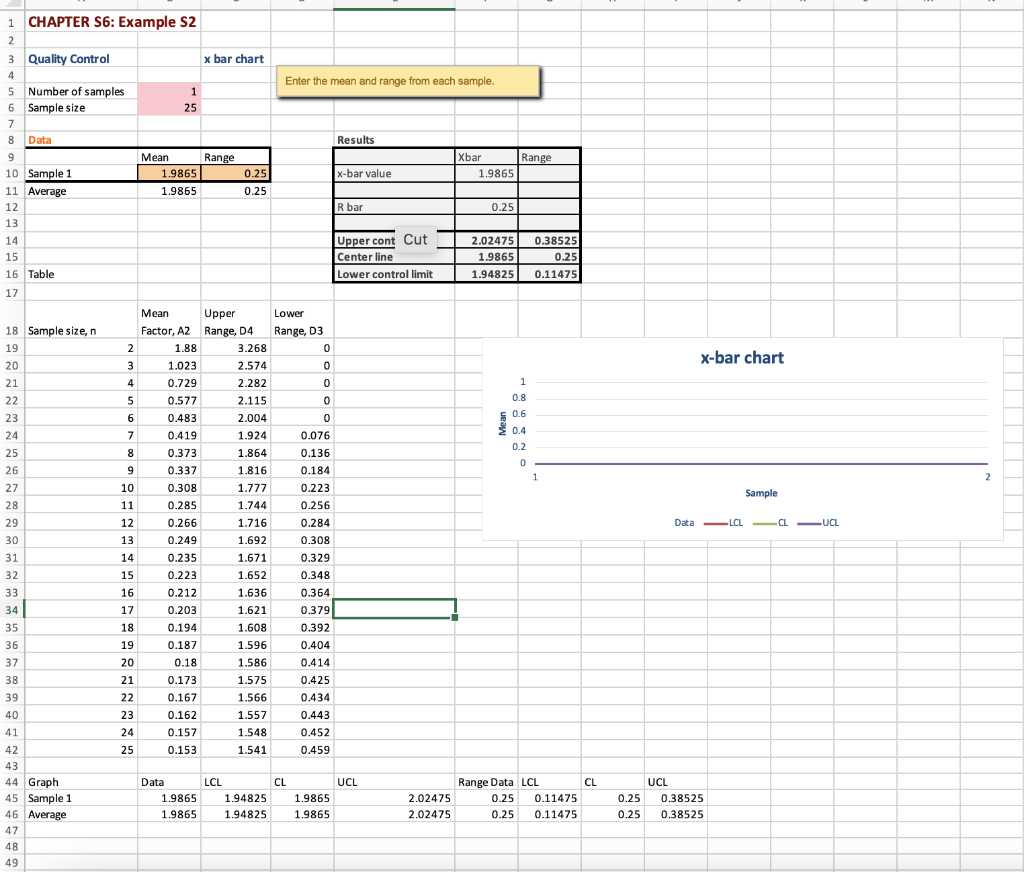
Task: Select the Upper control limit value 2.02475
Action: coord(489,240)
